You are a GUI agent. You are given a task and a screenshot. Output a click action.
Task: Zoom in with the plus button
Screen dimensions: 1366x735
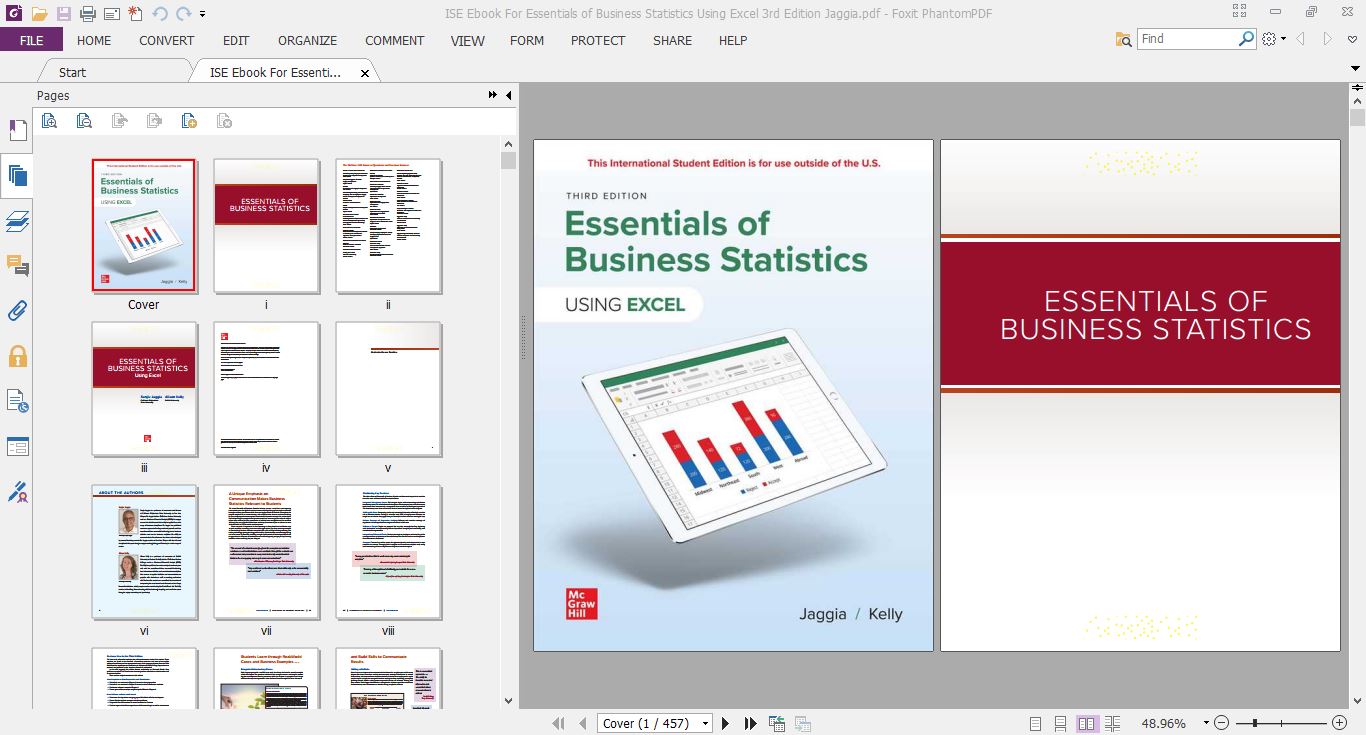(1339, 723)
